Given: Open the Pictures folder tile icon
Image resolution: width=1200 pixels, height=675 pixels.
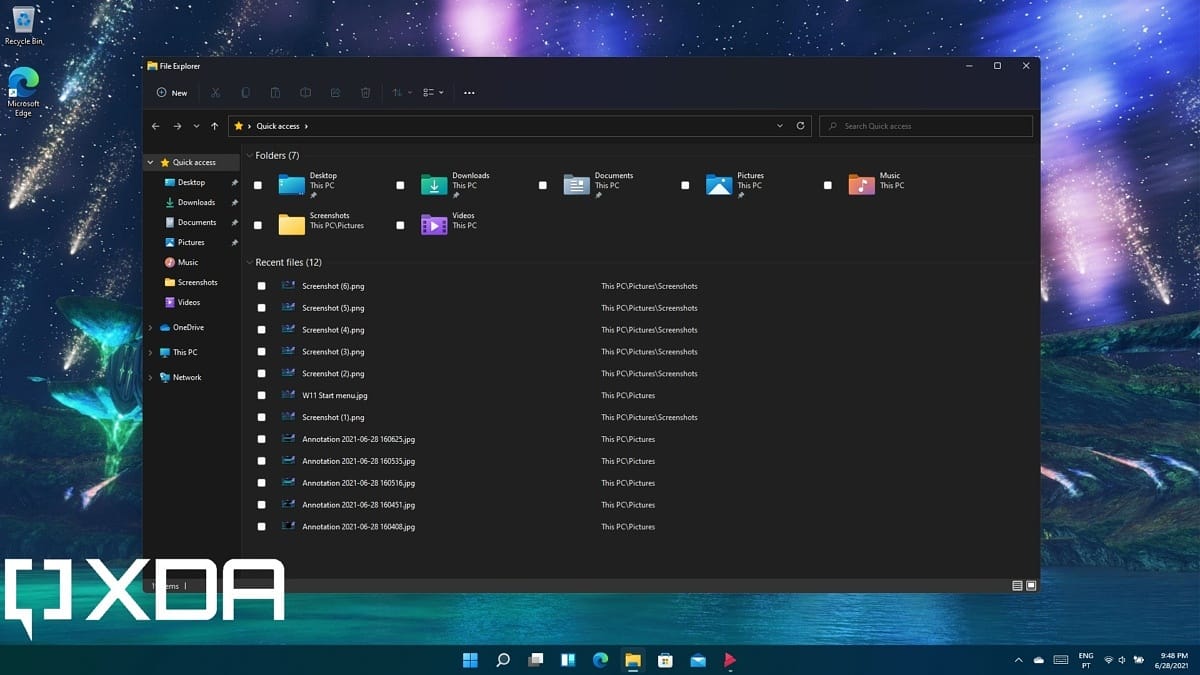Looking at the screenshot, I should click(719, 185).
